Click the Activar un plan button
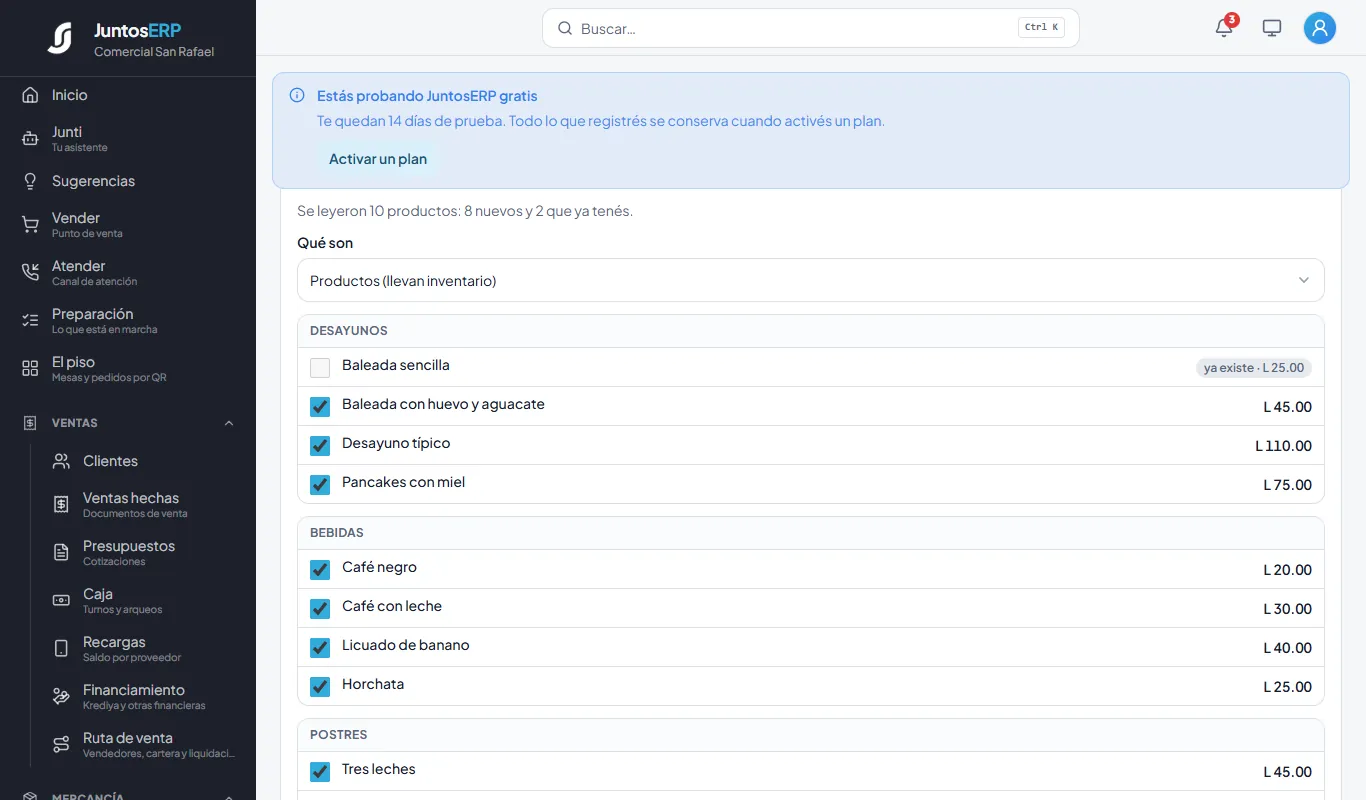The width and height of the screenshot is (1366, 800). (x=378, y=159)
